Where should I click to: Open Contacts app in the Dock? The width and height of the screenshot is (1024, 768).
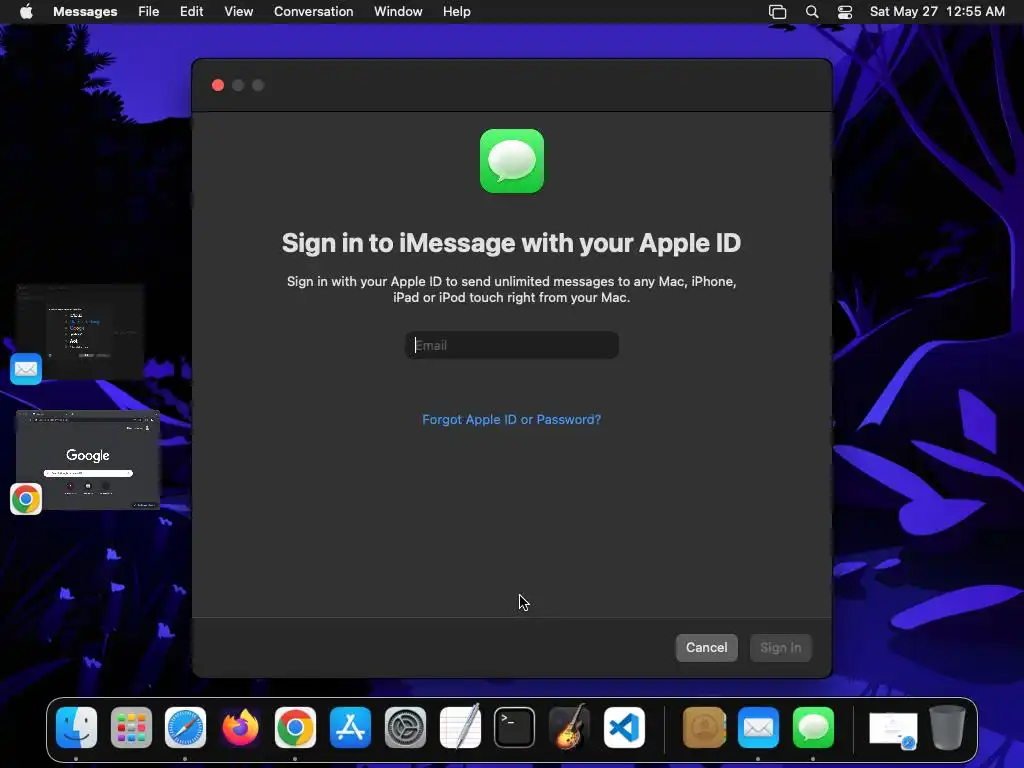pos(704,728)
